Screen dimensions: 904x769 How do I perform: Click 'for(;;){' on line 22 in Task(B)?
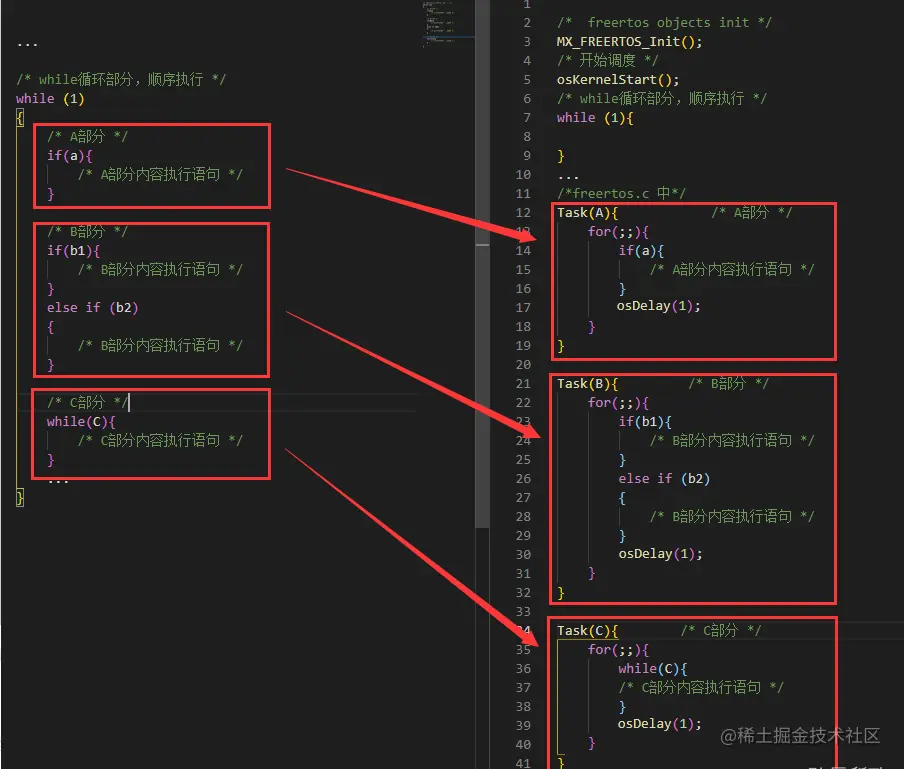pyautogui.click(x=618, y=403)
